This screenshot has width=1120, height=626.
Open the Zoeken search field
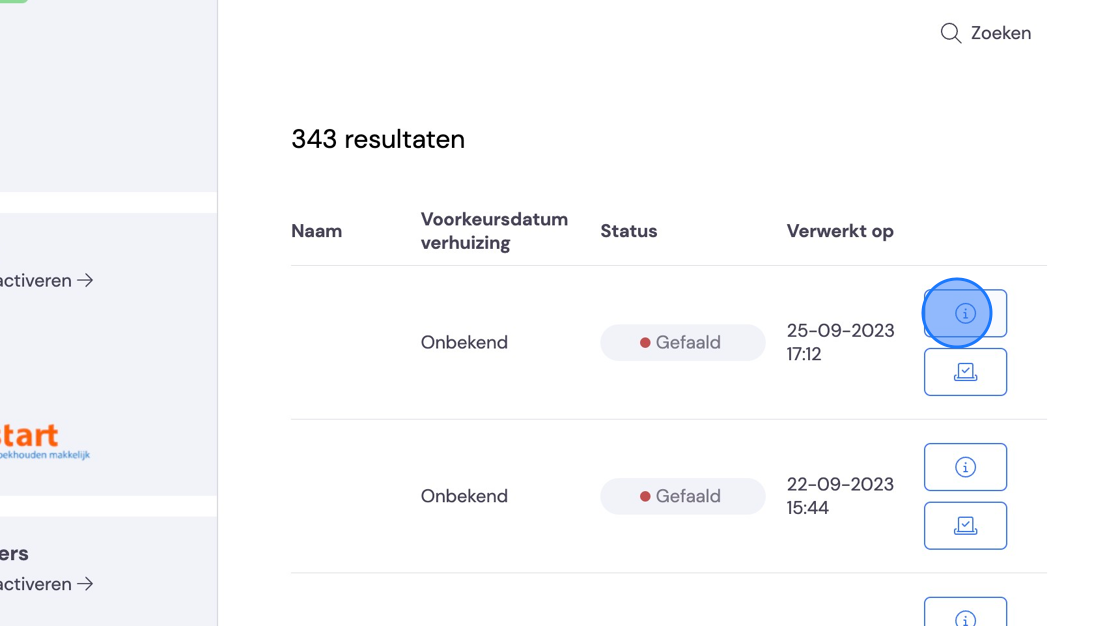tap(986, 33)
